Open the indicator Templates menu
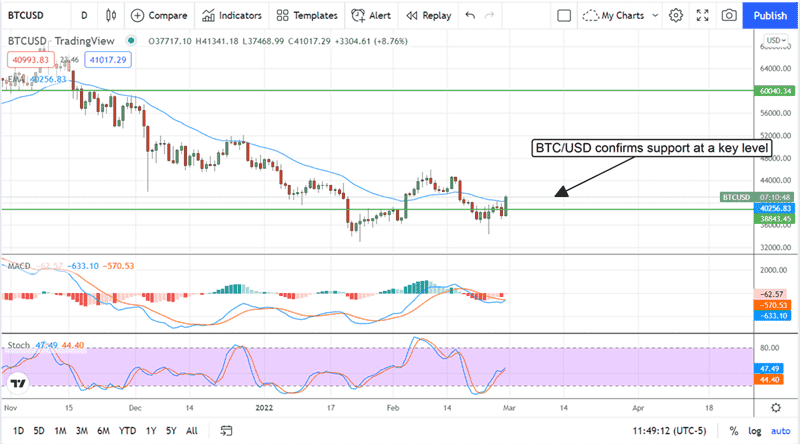800x444 pixels. (x=307, y=15)
